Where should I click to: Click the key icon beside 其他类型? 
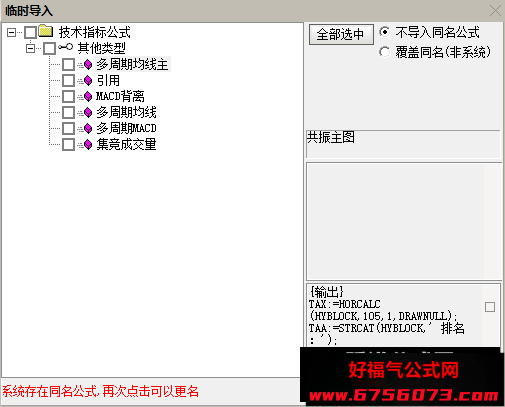click(65, 47)
